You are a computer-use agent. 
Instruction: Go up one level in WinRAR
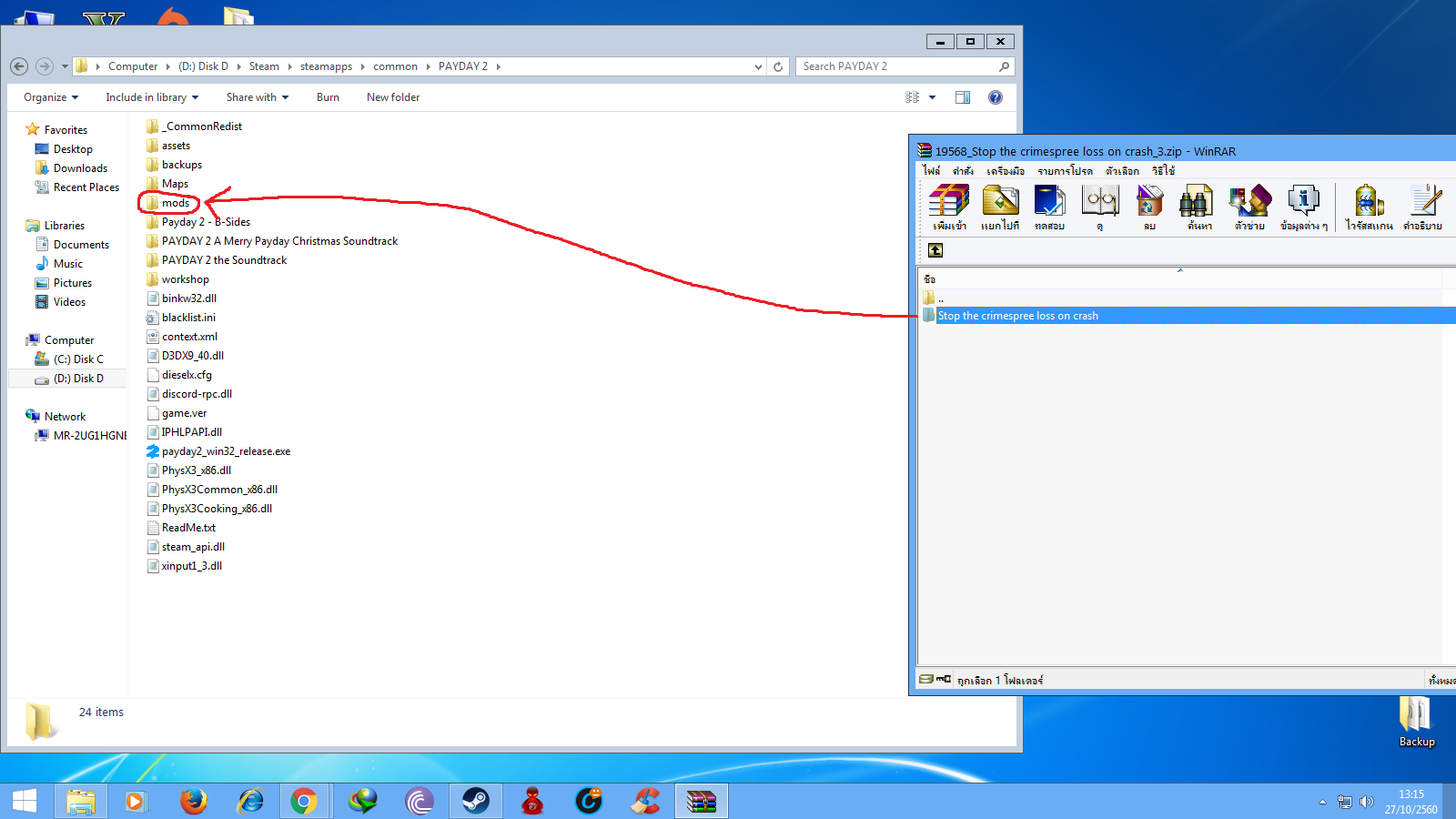[935, 250]
